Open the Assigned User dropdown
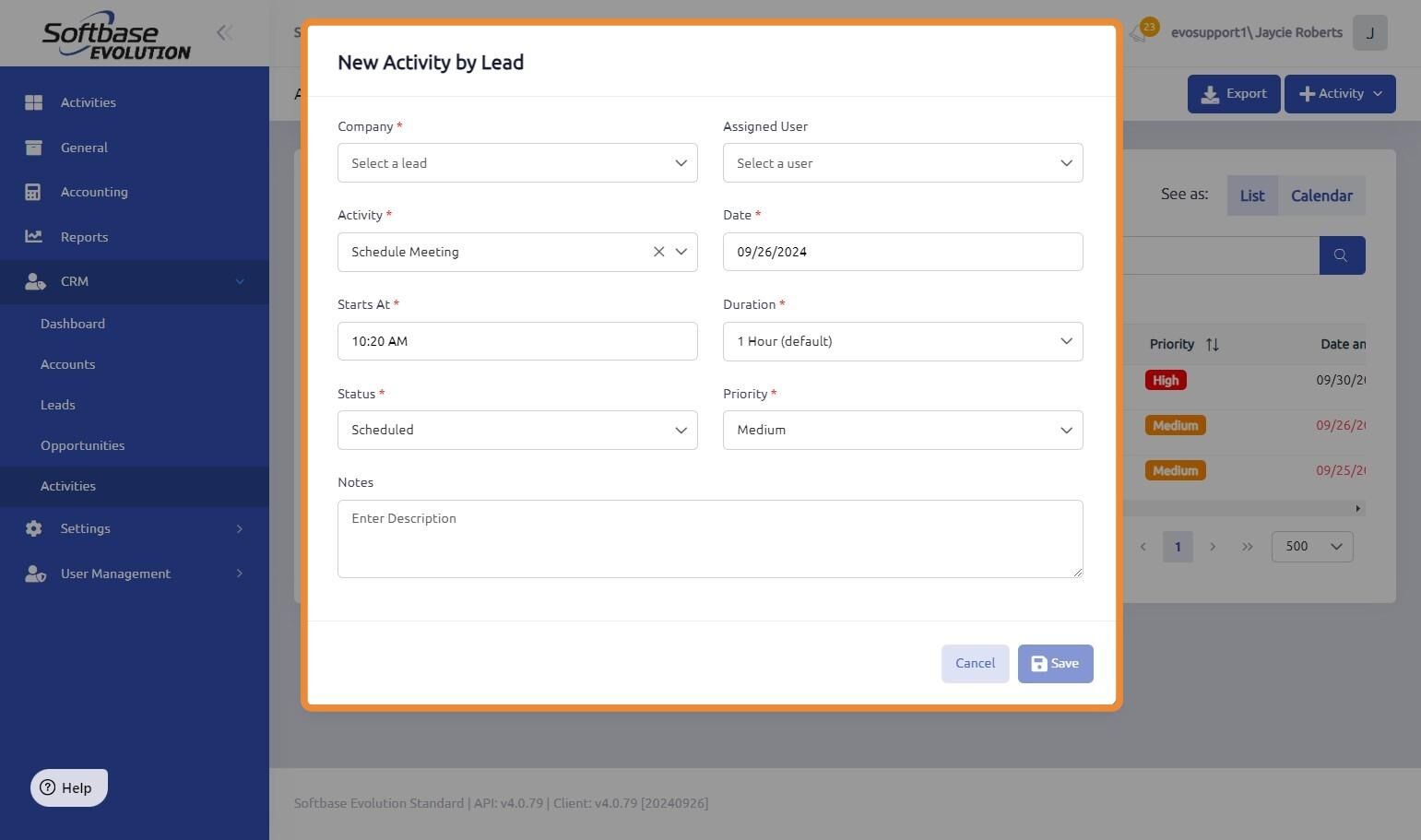The height and width of the screenshot is (840, 1421). pos(903,163)
